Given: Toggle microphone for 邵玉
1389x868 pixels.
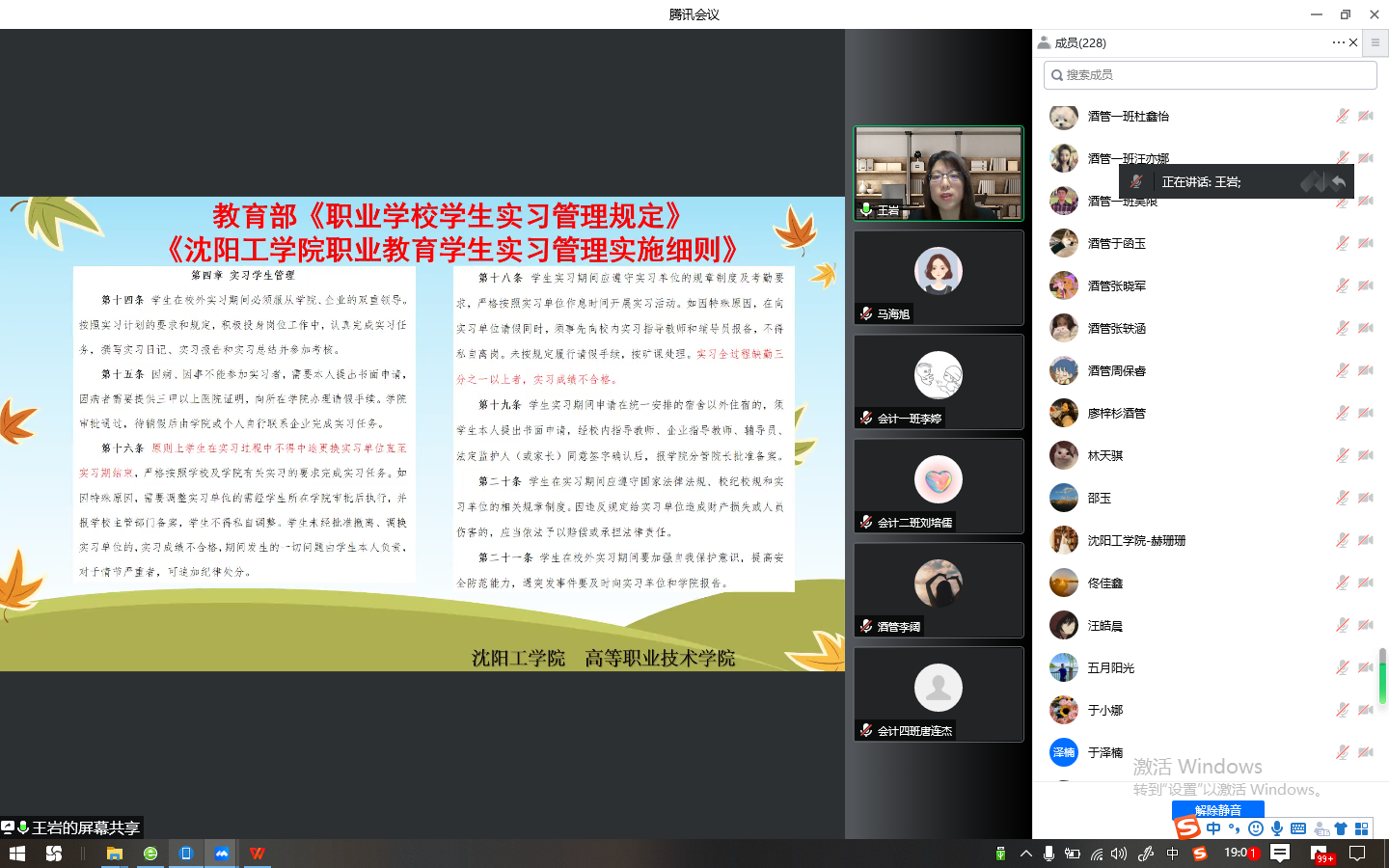Looking at the screenshot, I should click(x=1342, y=498).
